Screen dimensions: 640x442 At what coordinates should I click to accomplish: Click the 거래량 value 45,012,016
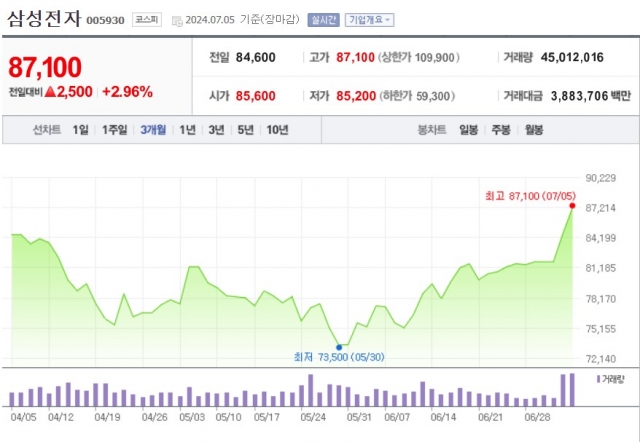[572, 58]
